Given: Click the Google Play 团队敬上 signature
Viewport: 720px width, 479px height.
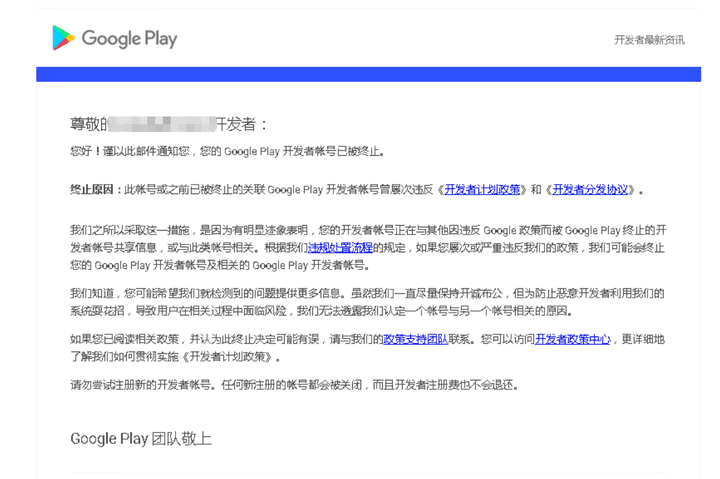Looking at the screenshot, I should (141, 439).
